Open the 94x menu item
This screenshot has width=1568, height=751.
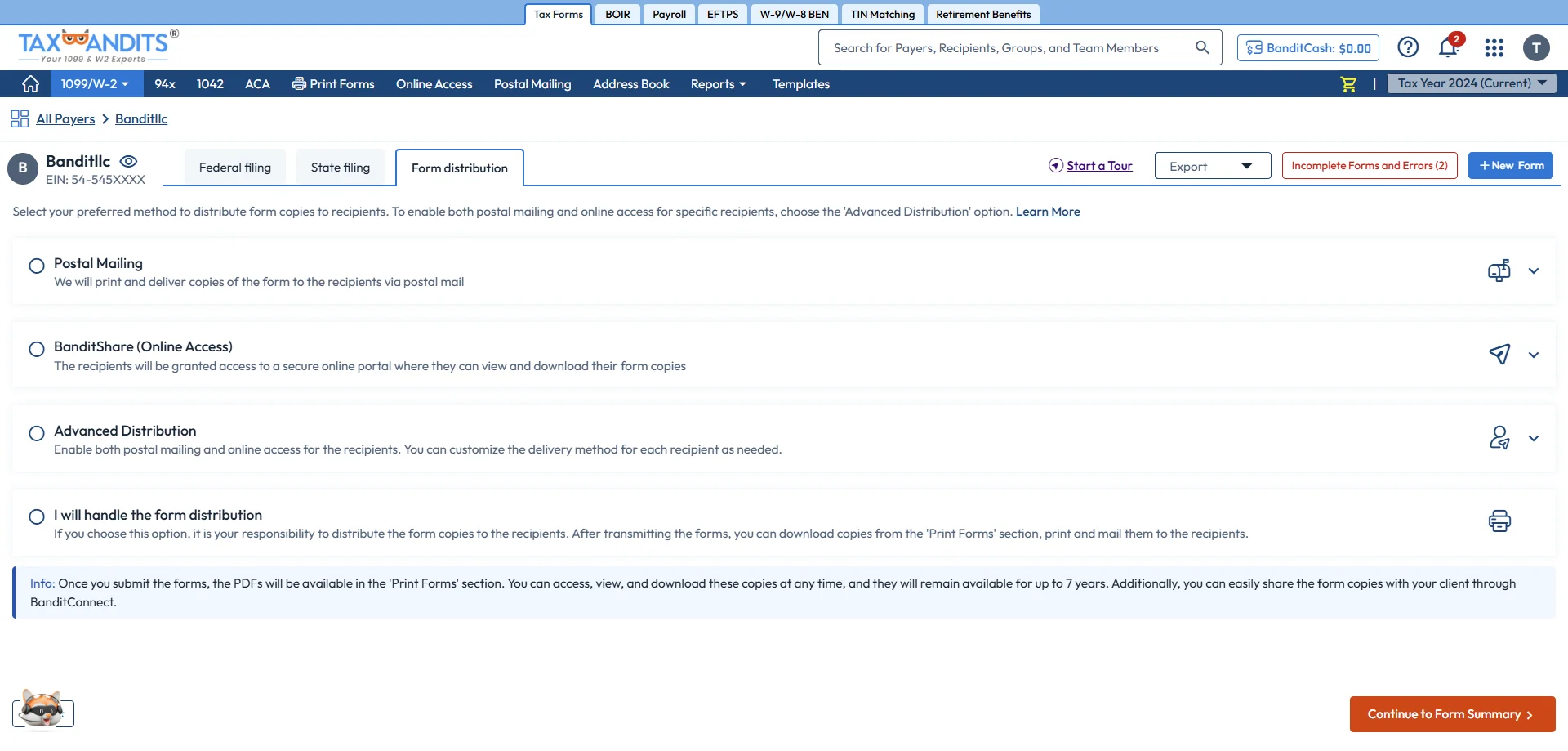[x=165, y=84]
